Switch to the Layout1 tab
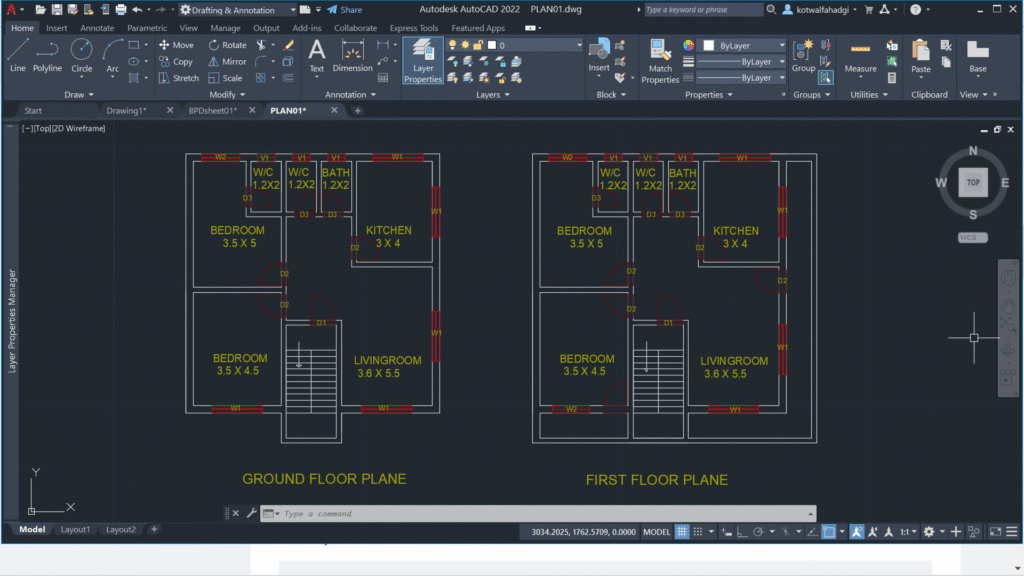 point(75,529)
